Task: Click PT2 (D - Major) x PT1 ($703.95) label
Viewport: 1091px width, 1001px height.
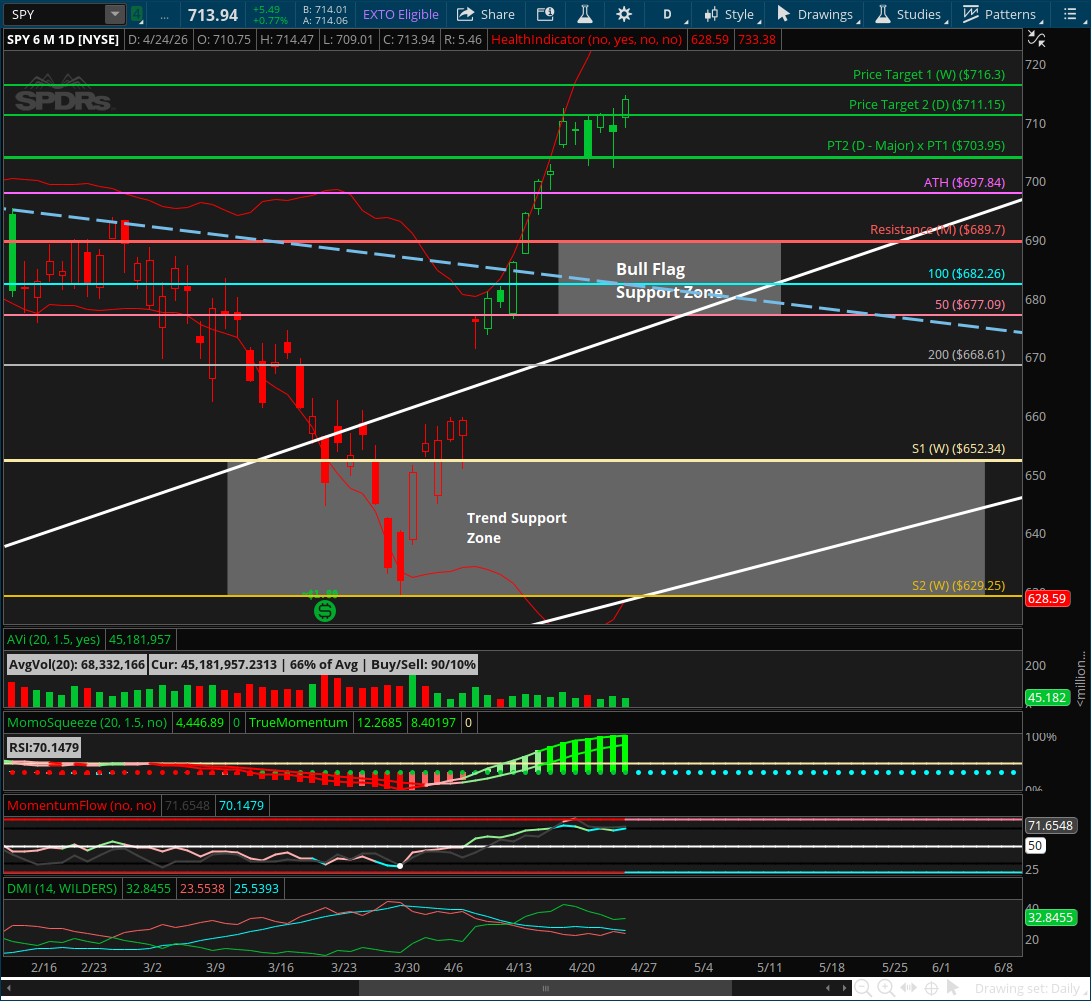Action: pos(916,145)
